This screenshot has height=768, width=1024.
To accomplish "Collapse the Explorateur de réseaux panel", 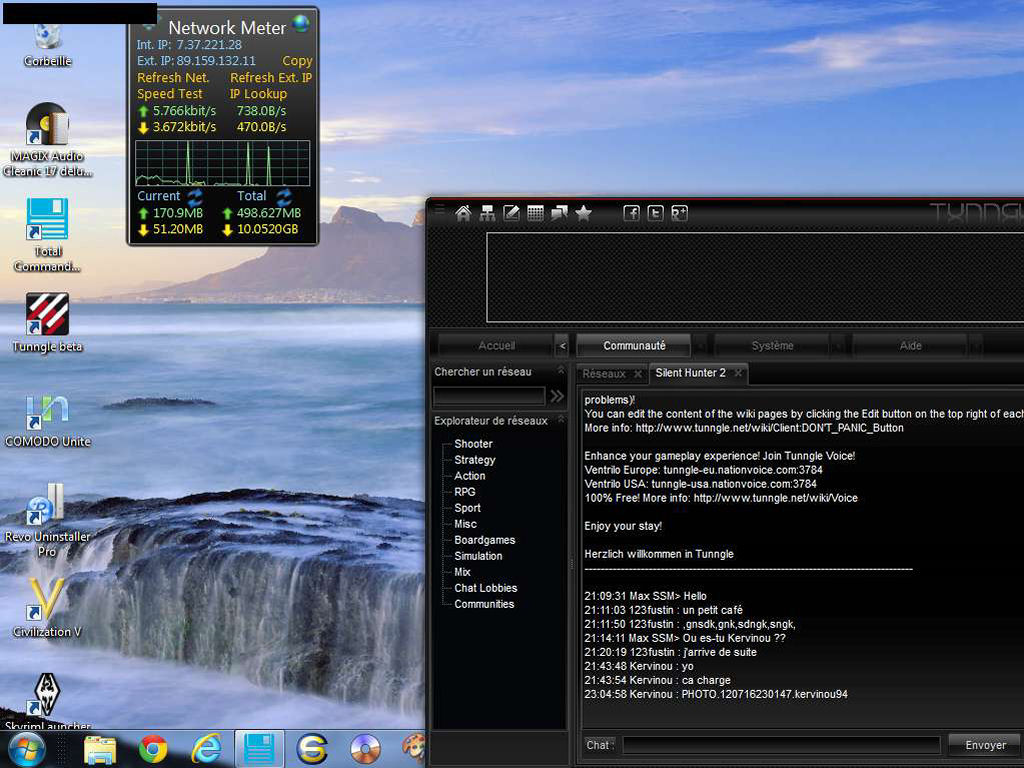I will coord(560,419).
